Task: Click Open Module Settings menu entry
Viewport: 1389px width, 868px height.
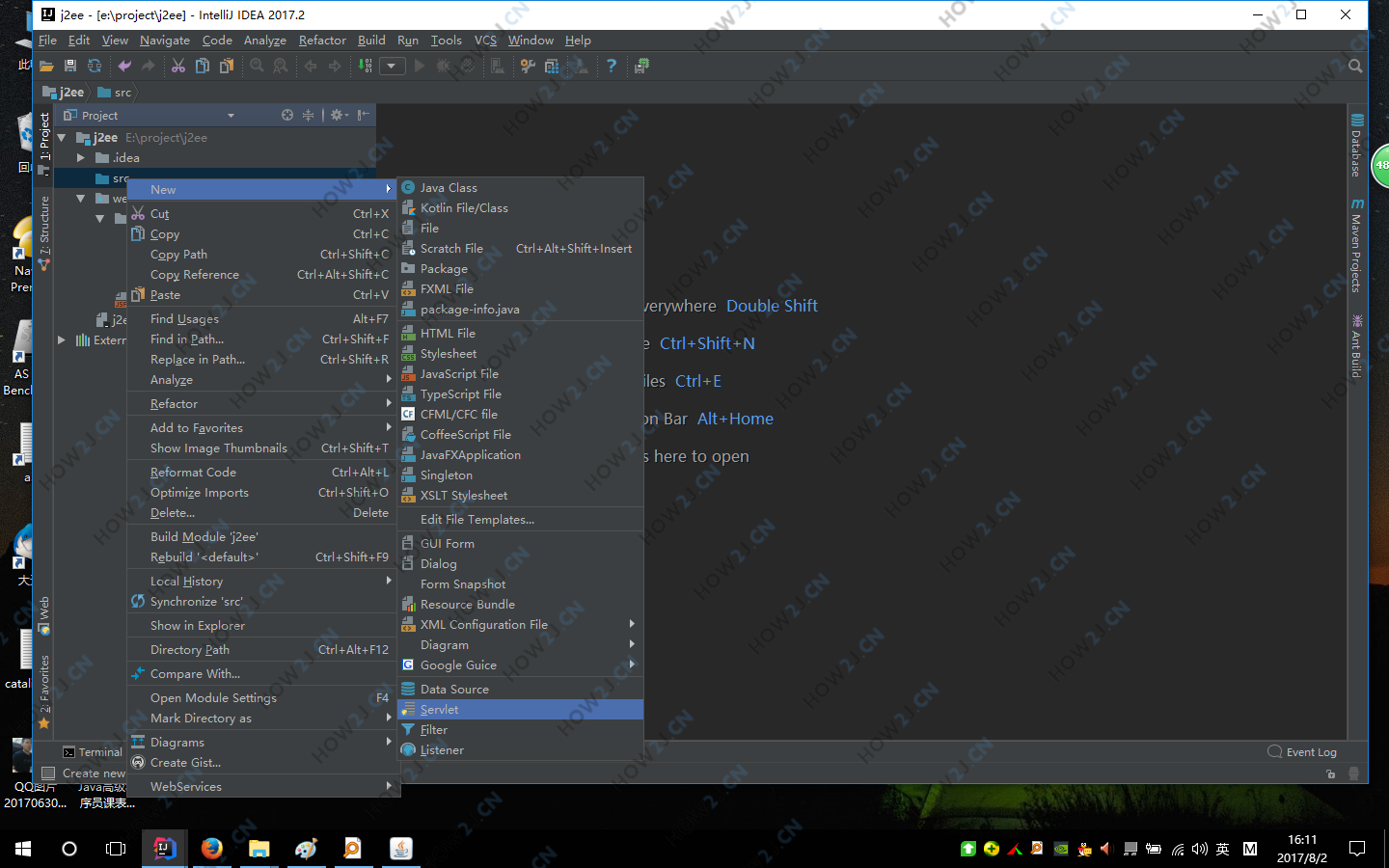Action: click(262, 698)
